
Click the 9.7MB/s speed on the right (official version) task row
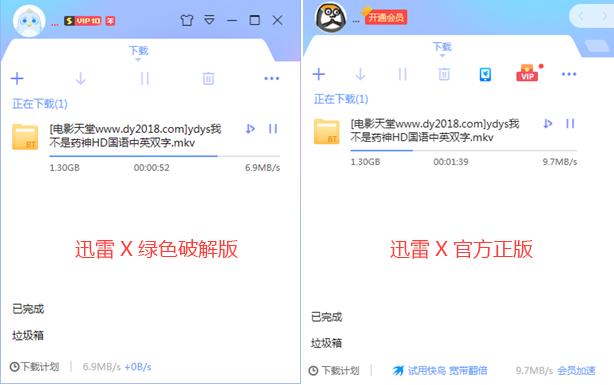[x=560, y=162]
